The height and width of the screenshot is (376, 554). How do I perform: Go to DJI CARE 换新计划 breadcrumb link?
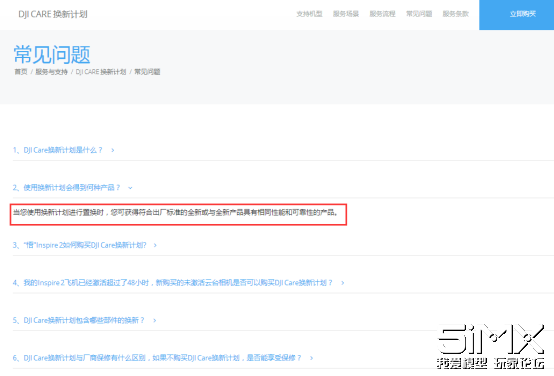[101, 72]
